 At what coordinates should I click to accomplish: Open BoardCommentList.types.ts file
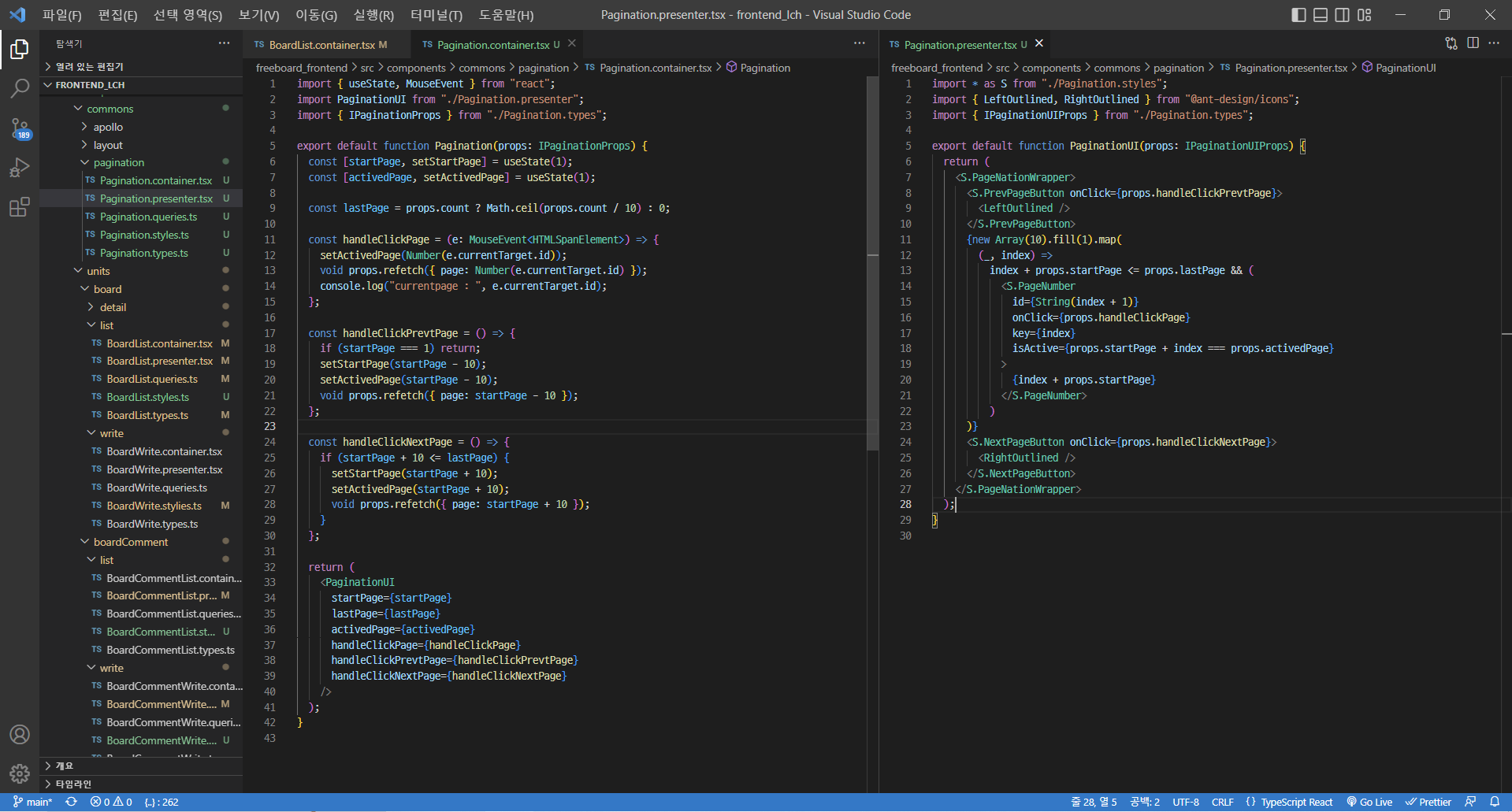(171, 650)
